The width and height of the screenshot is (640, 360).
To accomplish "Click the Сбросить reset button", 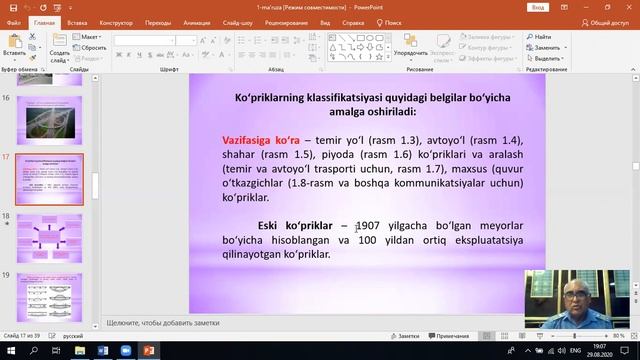I will click(x=89, y=47).
